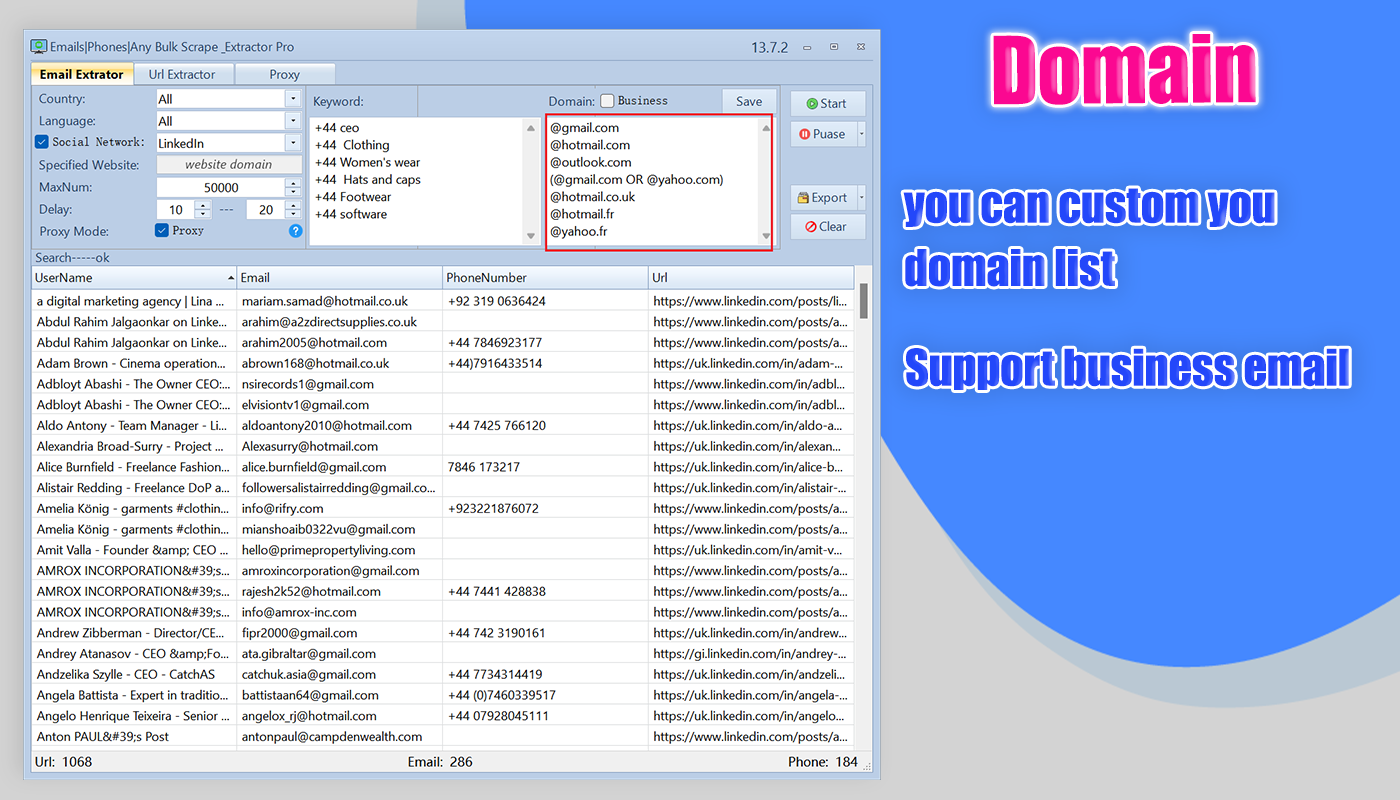Click the scroll-down arrow of the Domain list
Viewport: 1400px width, 800px height.
(x=766, y=236)
